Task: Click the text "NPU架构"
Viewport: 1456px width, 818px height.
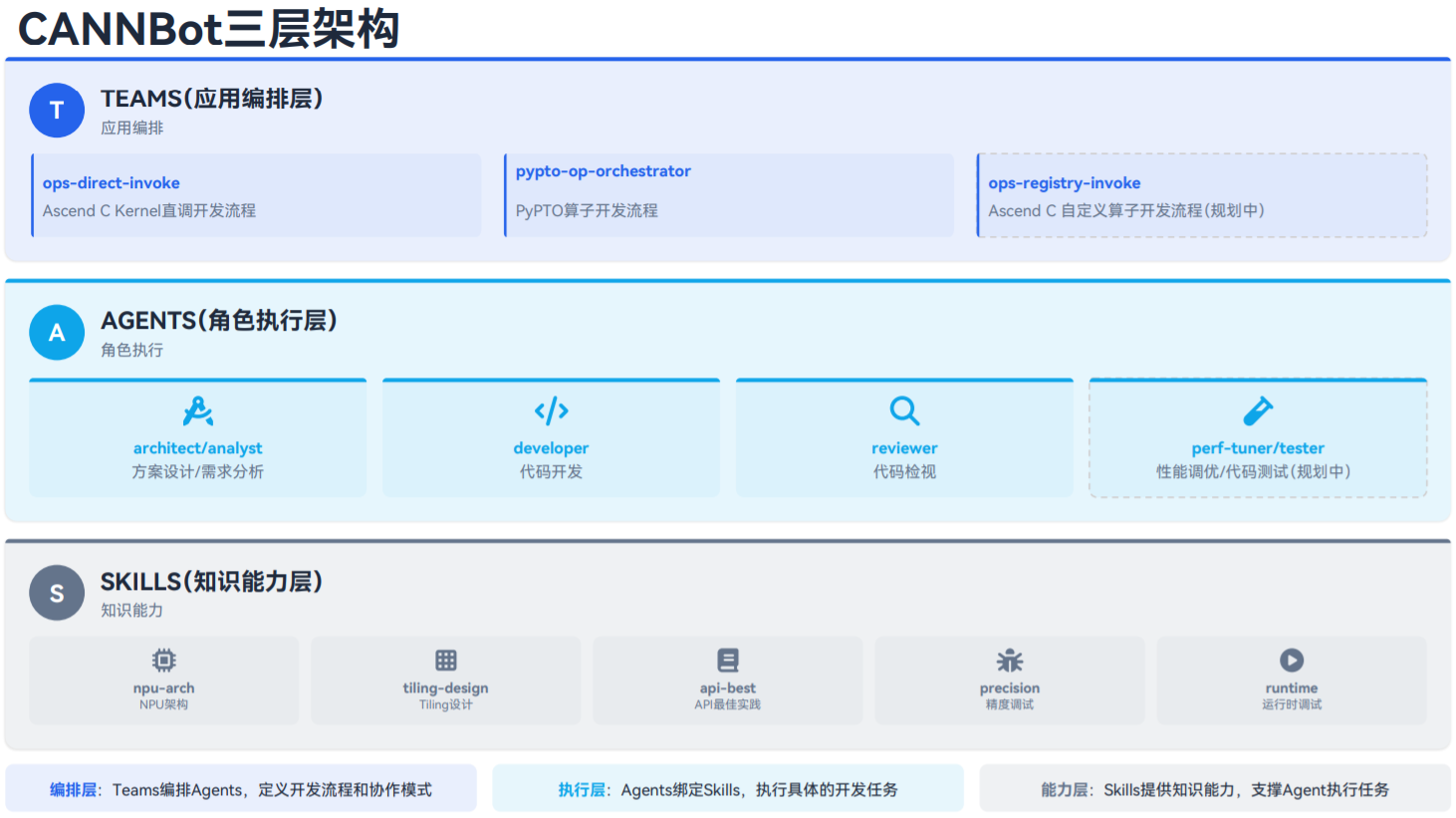Action: (164, 704)
